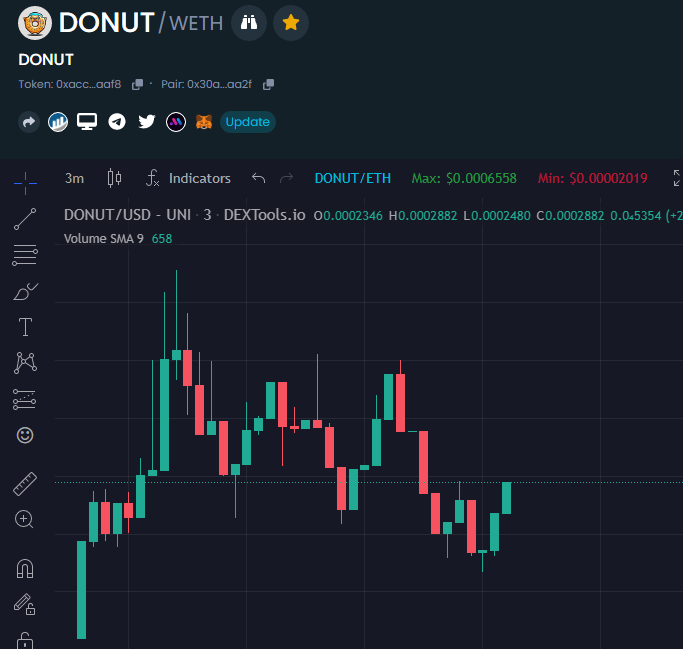Open the emoji icons tool
Image resolution: width=683 pixels, height=649 pixels.
[x=25, y=435]
